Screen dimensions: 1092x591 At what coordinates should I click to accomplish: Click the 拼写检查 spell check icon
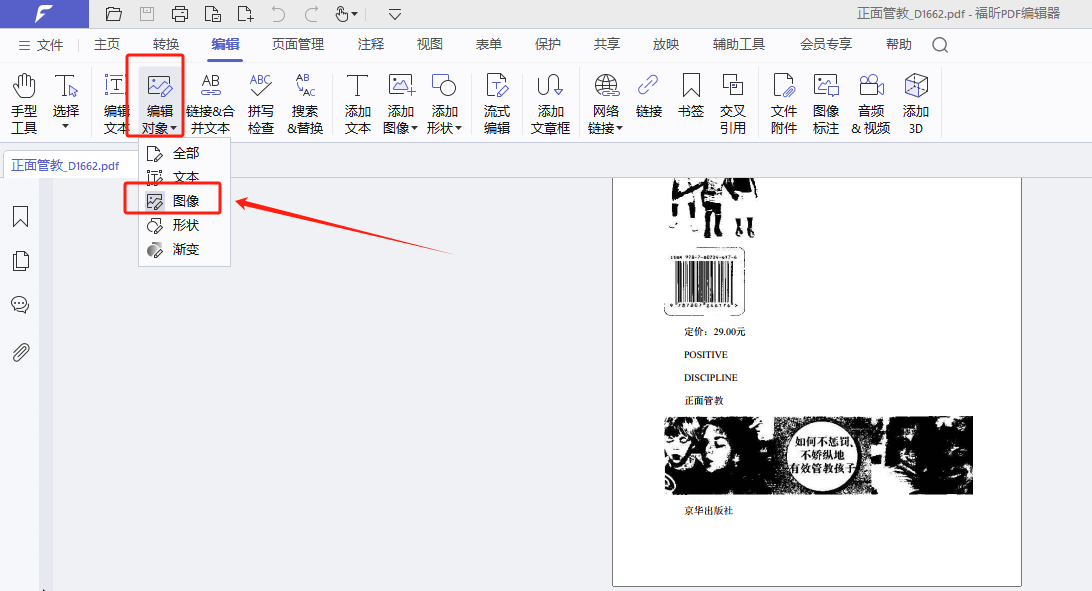tap(261, 103)
